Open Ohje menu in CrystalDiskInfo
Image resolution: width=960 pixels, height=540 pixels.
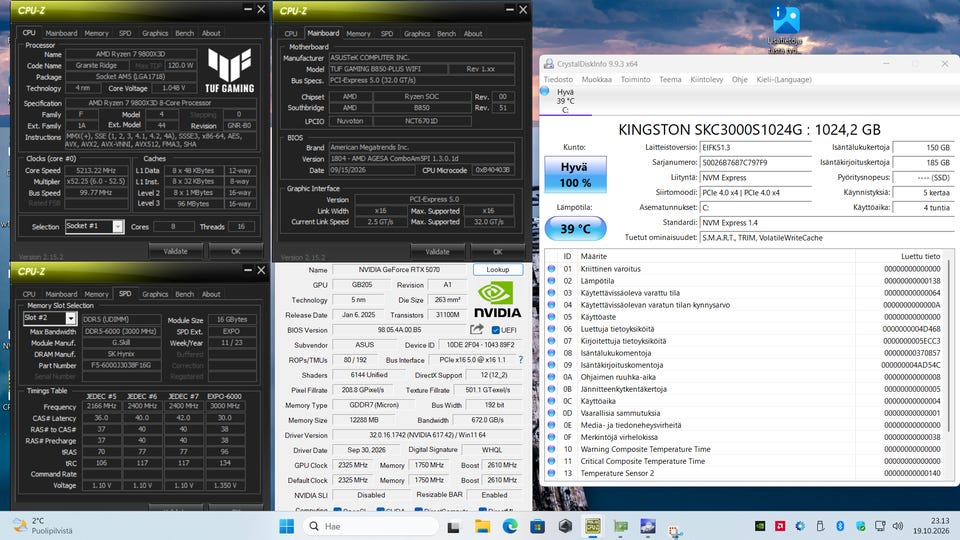740,80
